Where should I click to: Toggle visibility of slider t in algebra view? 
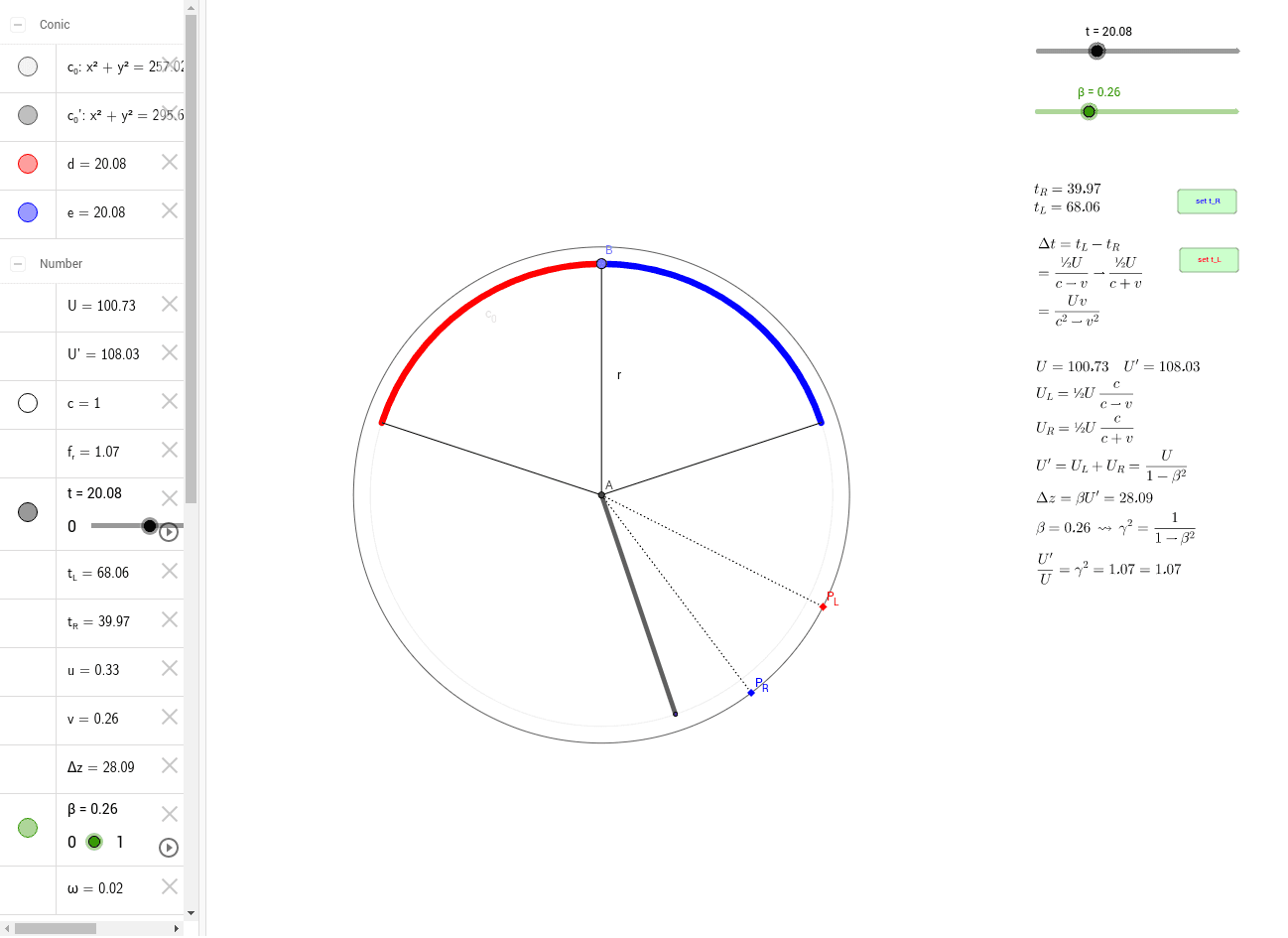[28, 512]
